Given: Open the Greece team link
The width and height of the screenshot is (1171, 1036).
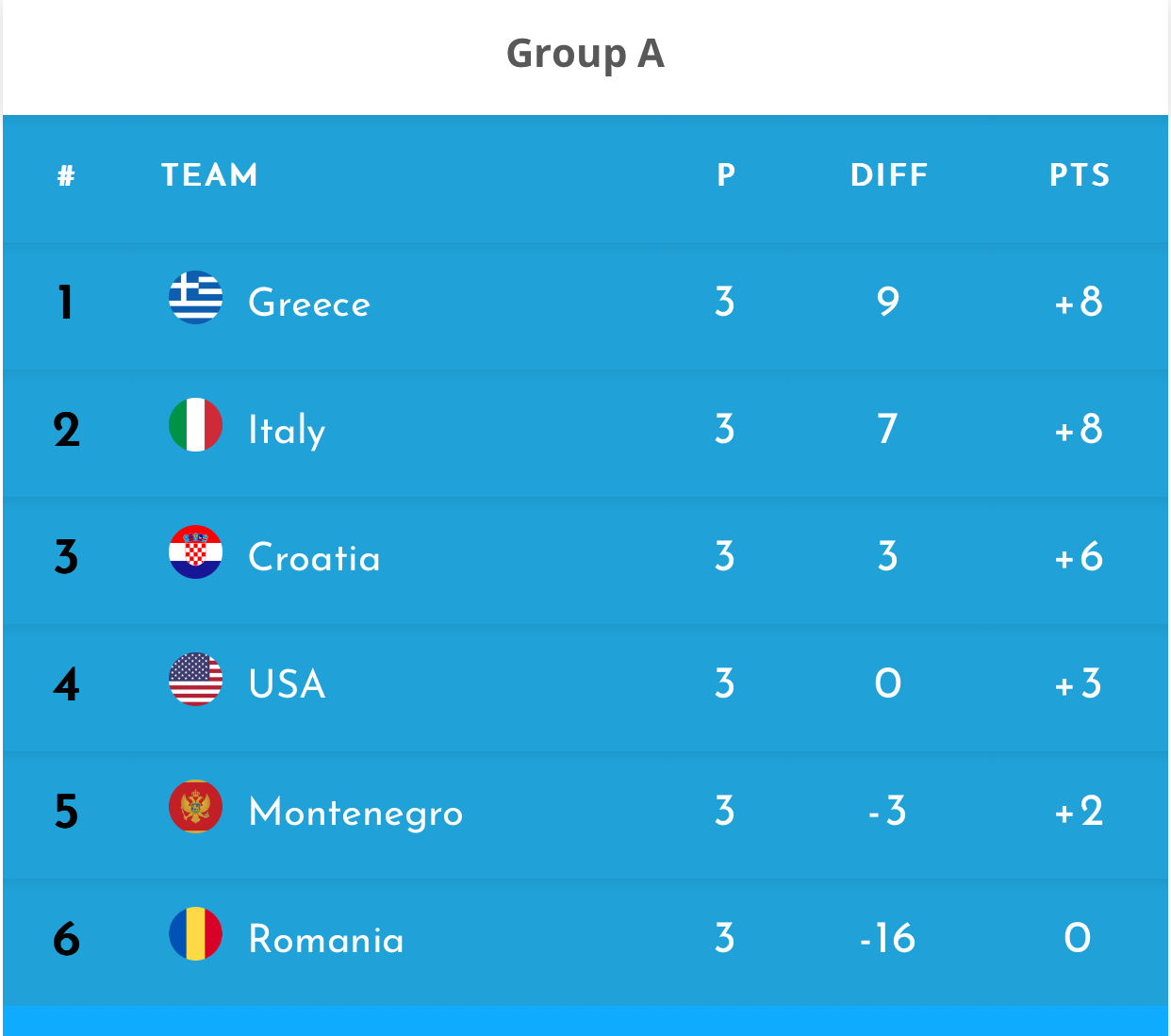Looking at the screenshot, I should pos(309,304).
